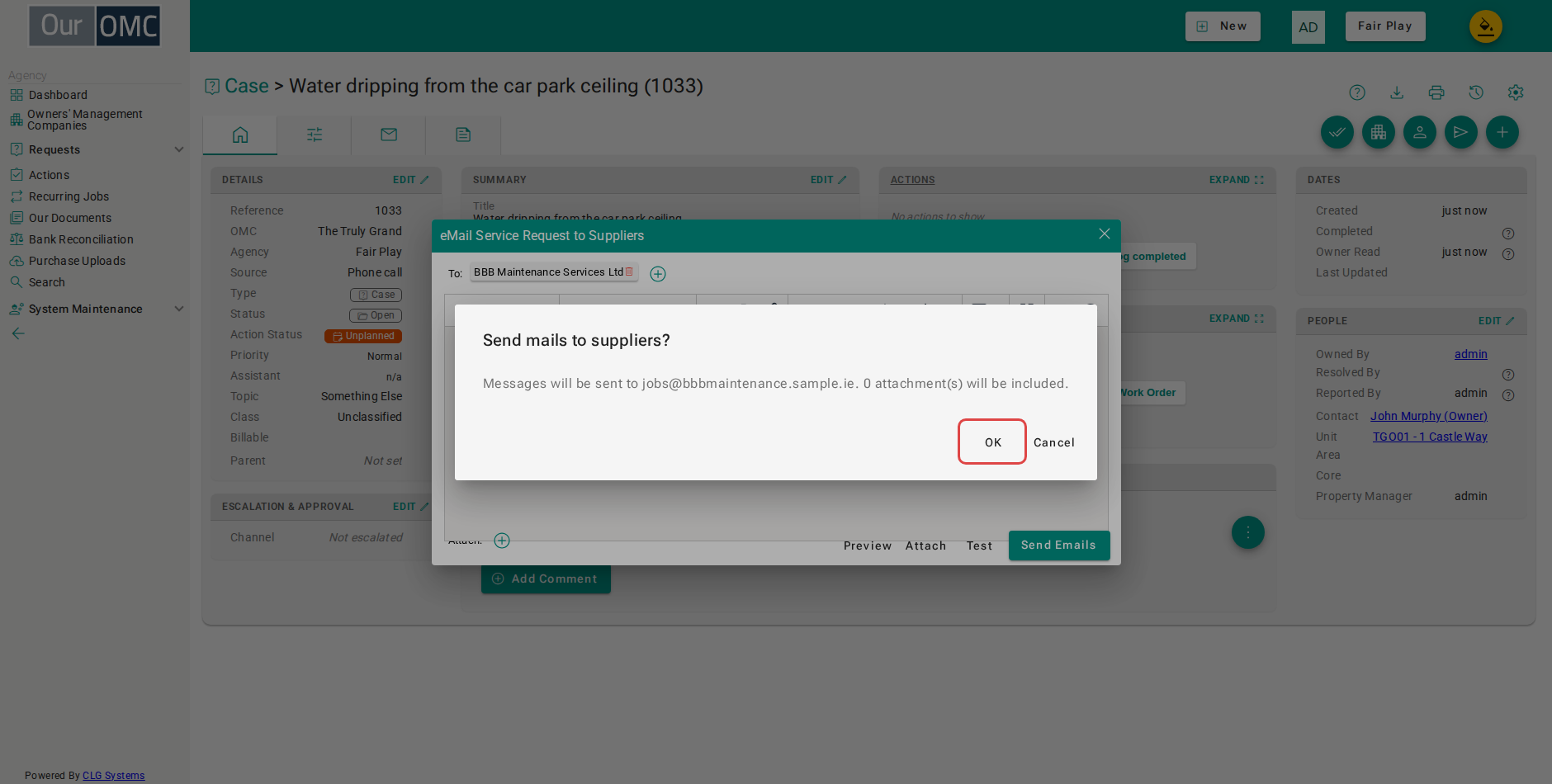Switch to the document notes tab
Screen dimensions: 1552x784
point(463,135)
